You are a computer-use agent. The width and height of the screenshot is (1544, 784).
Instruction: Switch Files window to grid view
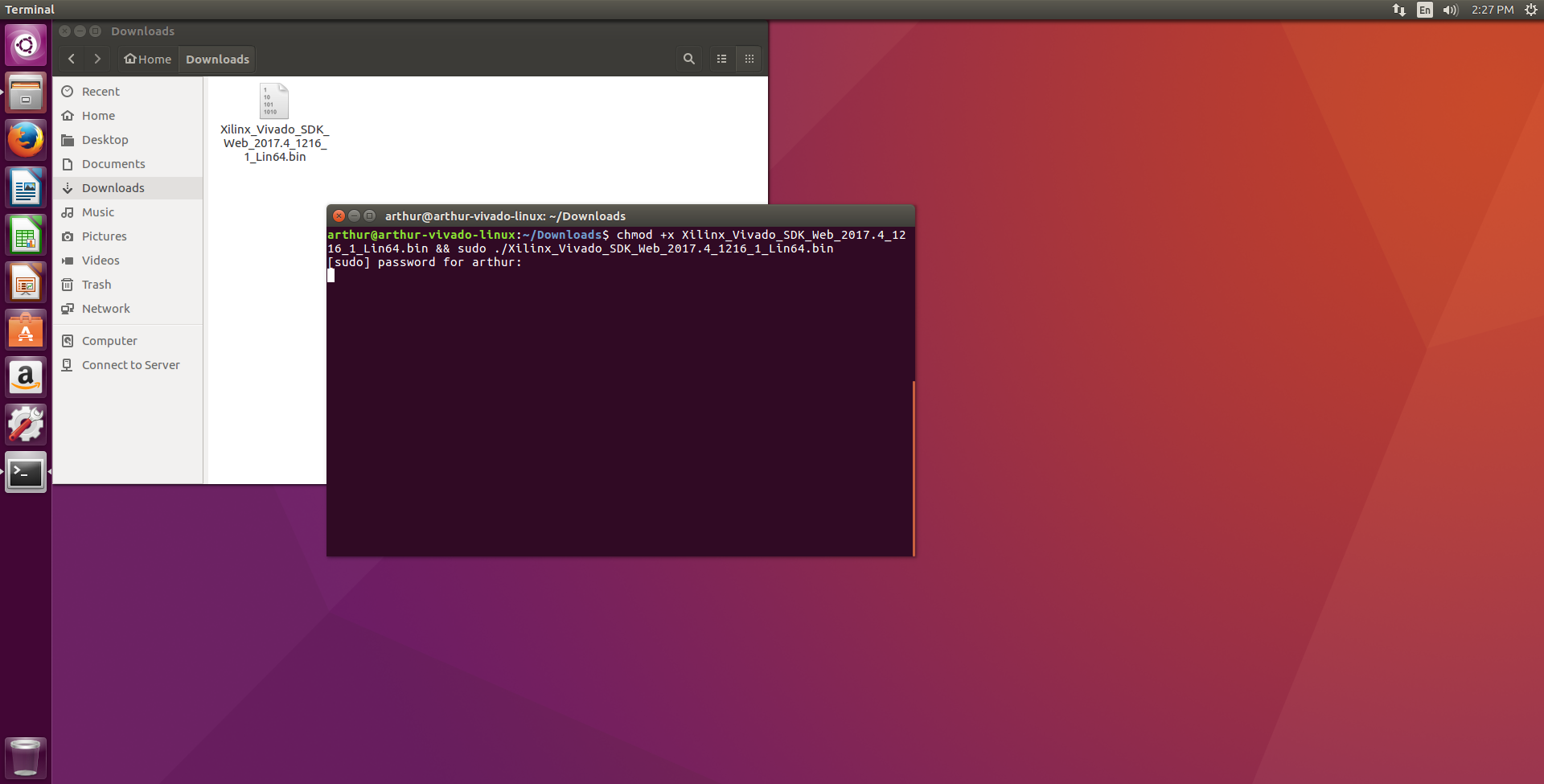point(749,59)
